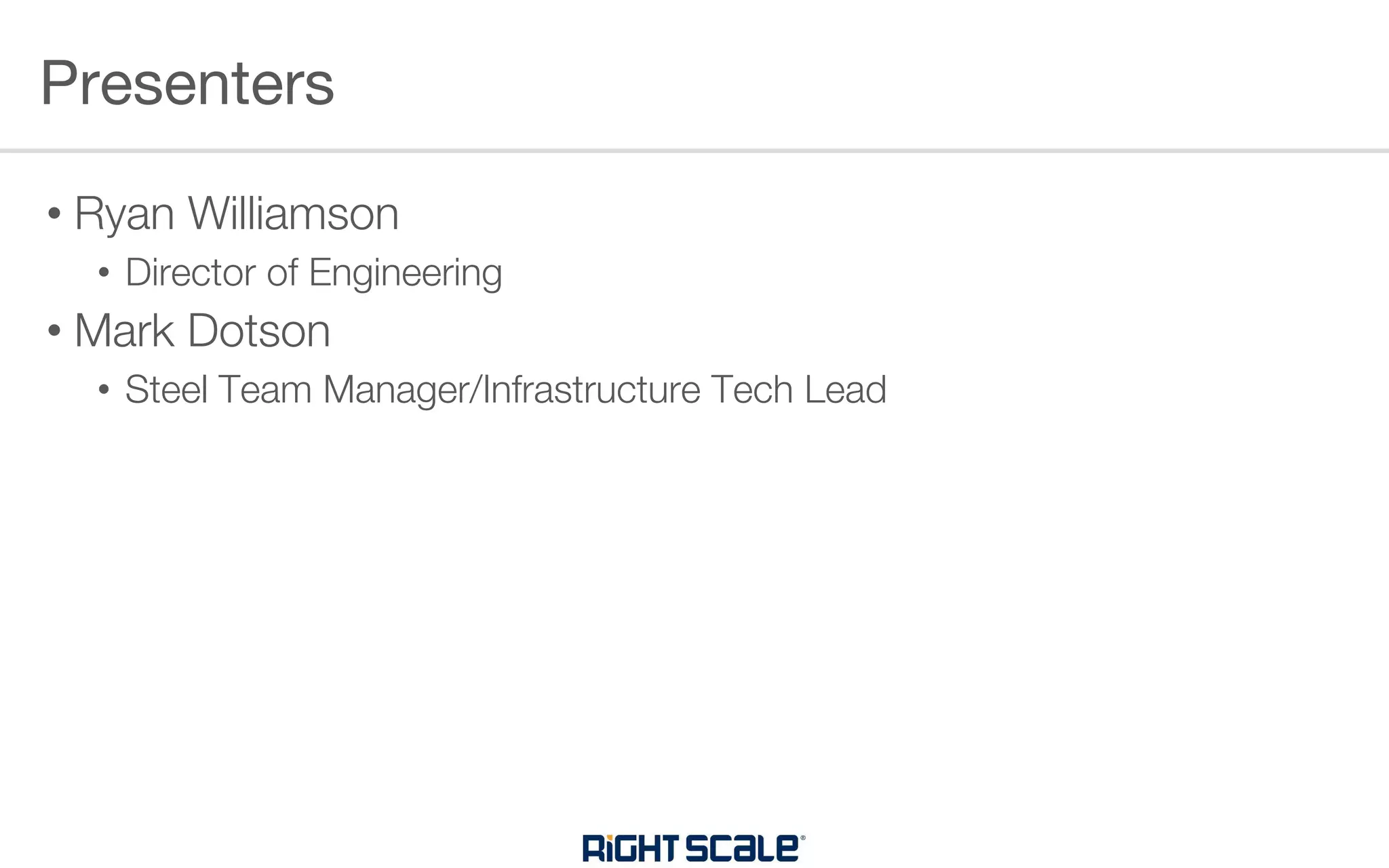Click the word Director
The width and height of the screenshot is (1389, 868).
(190, 273)
